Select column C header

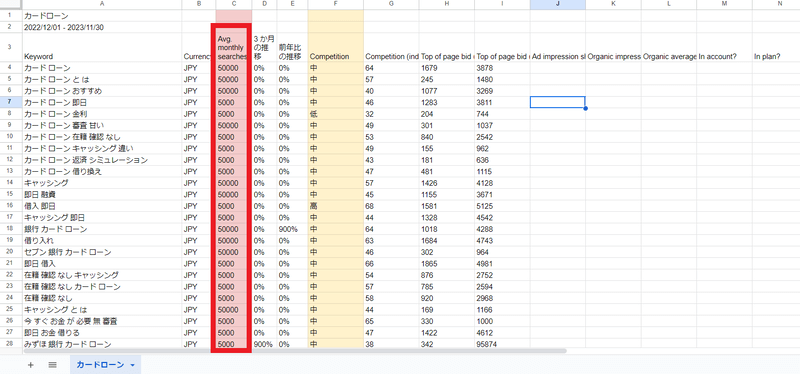234,4
